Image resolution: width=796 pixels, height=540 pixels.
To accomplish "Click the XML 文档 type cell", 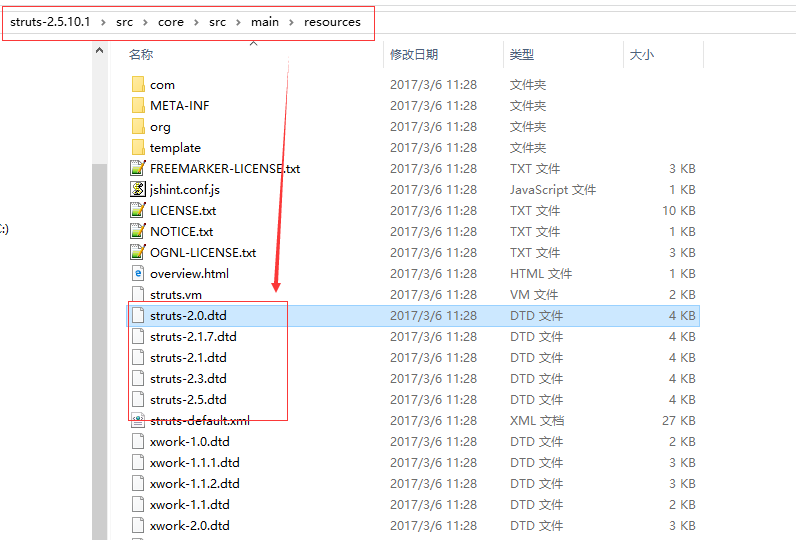I will pyautogui.click(x=537, y=421).
